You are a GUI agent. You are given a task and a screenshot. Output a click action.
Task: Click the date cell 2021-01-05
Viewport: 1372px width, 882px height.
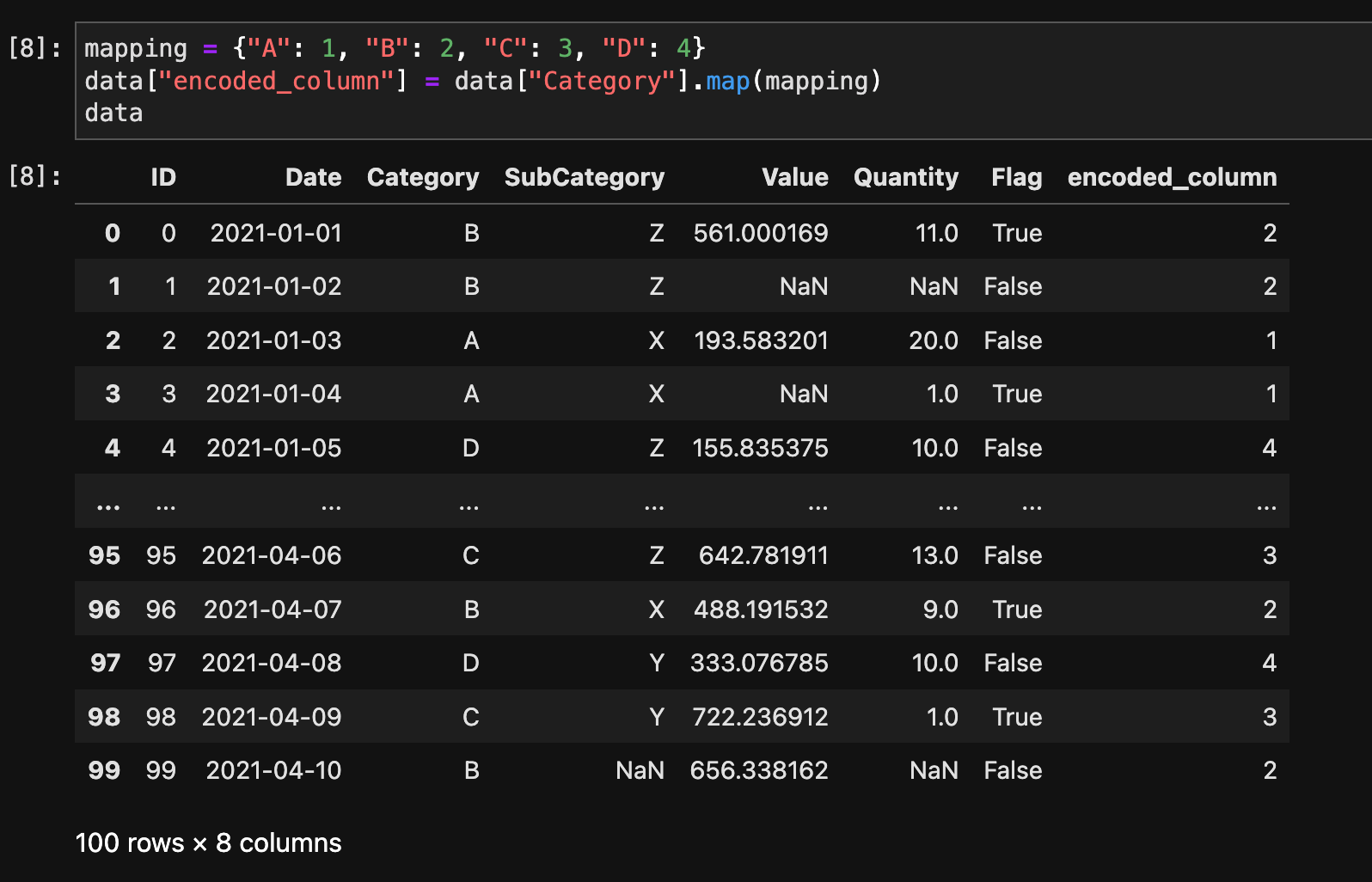click(274, 448)
